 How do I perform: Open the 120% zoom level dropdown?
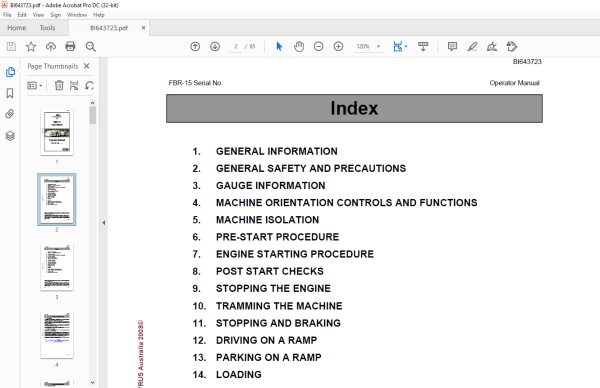click(368, 47)
